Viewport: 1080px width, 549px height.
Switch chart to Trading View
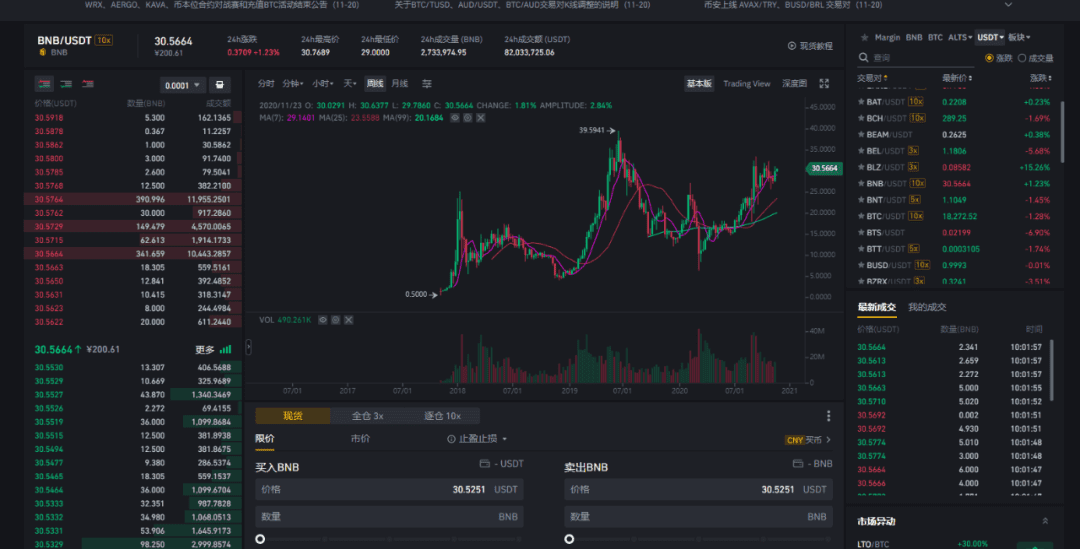point(747,83)
